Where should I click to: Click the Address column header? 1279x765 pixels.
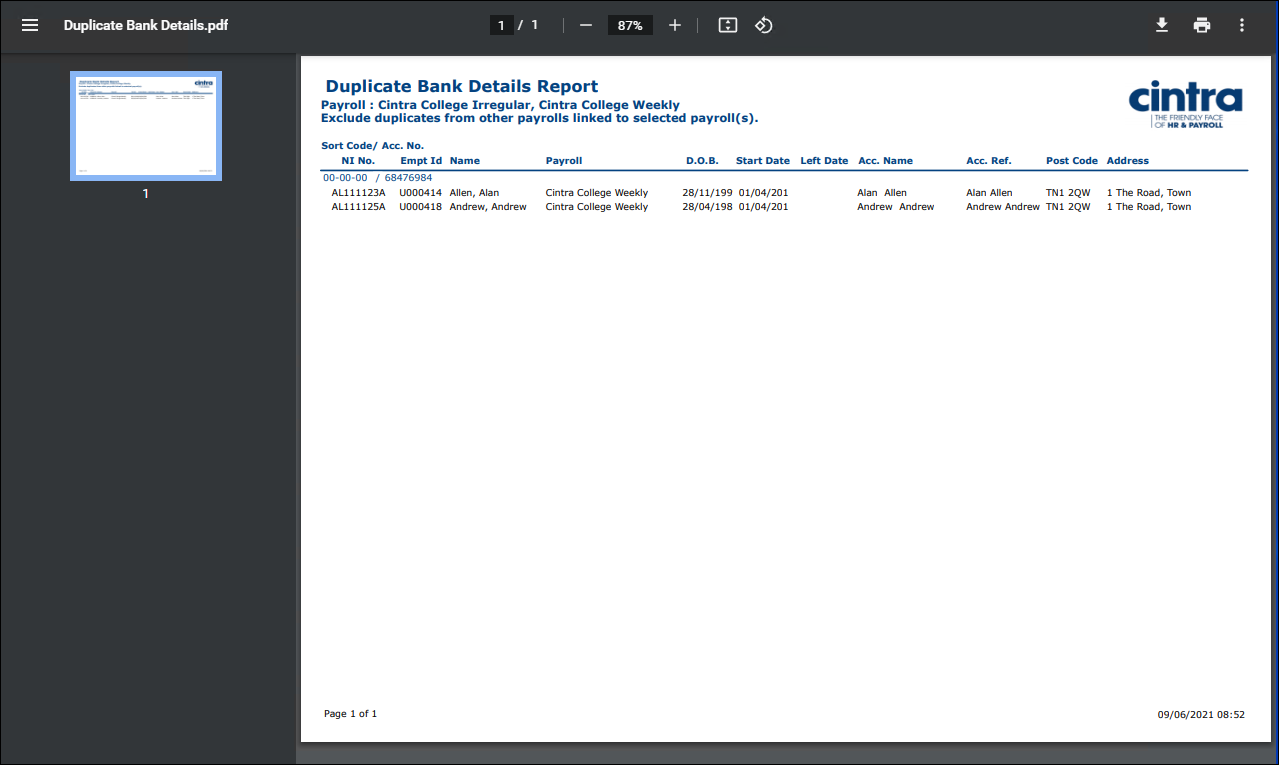coord(1128,161)
